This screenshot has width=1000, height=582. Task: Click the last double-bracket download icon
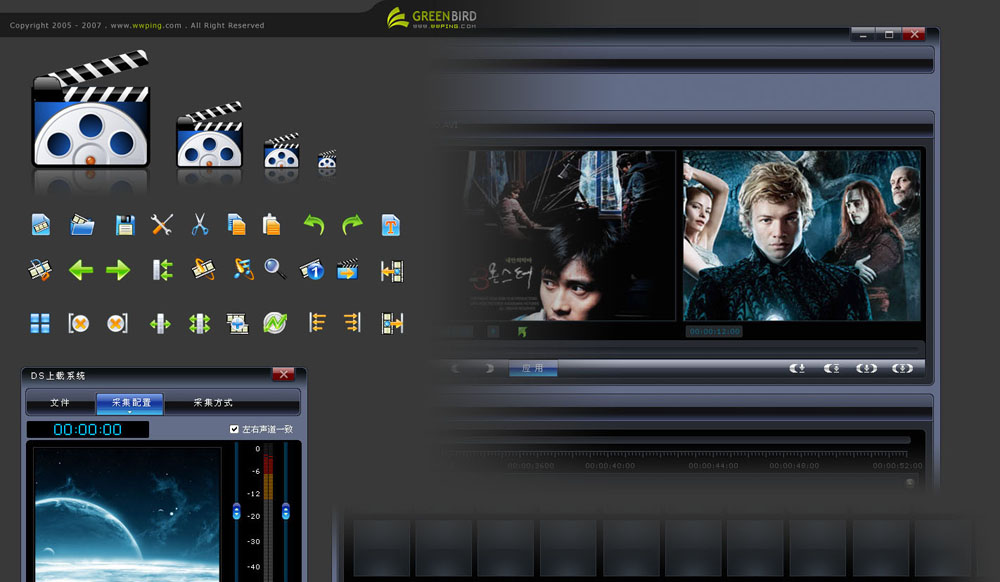pyautogui.click(x=902, y=368)
